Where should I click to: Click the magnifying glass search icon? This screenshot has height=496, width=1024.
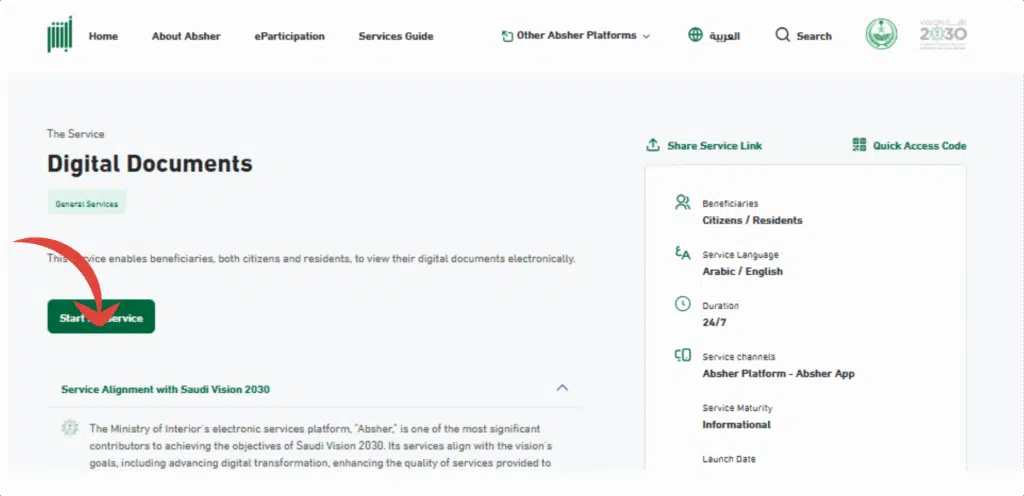[783, 35]
